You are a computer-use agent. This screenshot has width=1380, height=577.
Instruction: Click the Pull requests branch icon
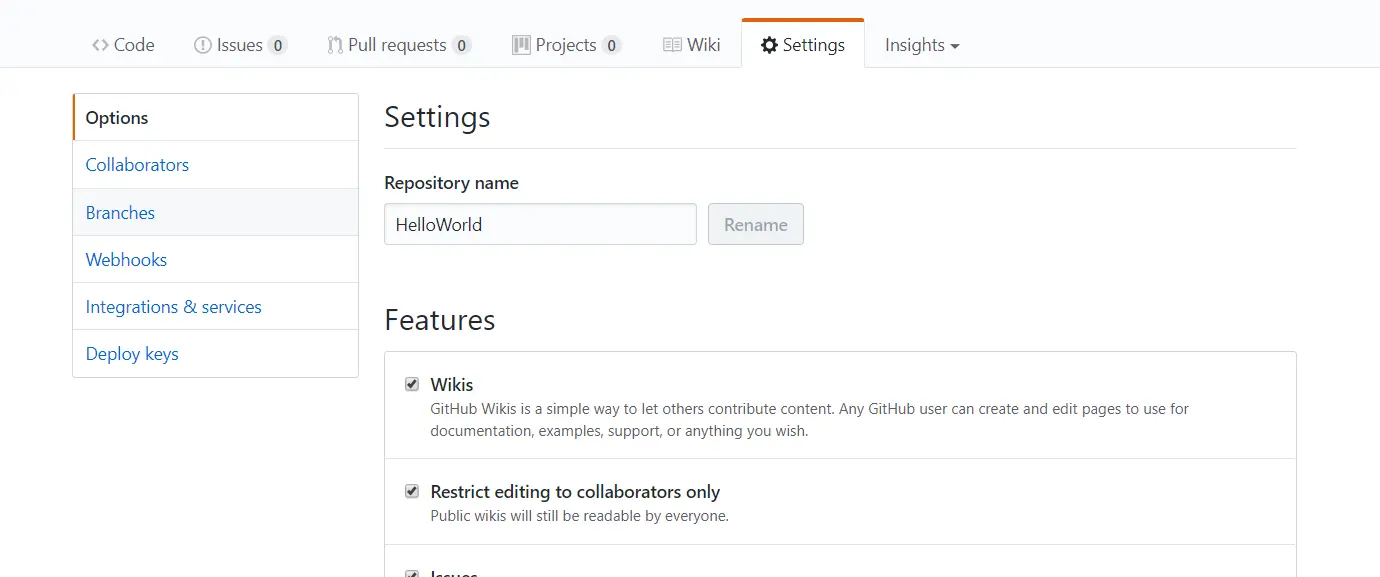point(335,45)
